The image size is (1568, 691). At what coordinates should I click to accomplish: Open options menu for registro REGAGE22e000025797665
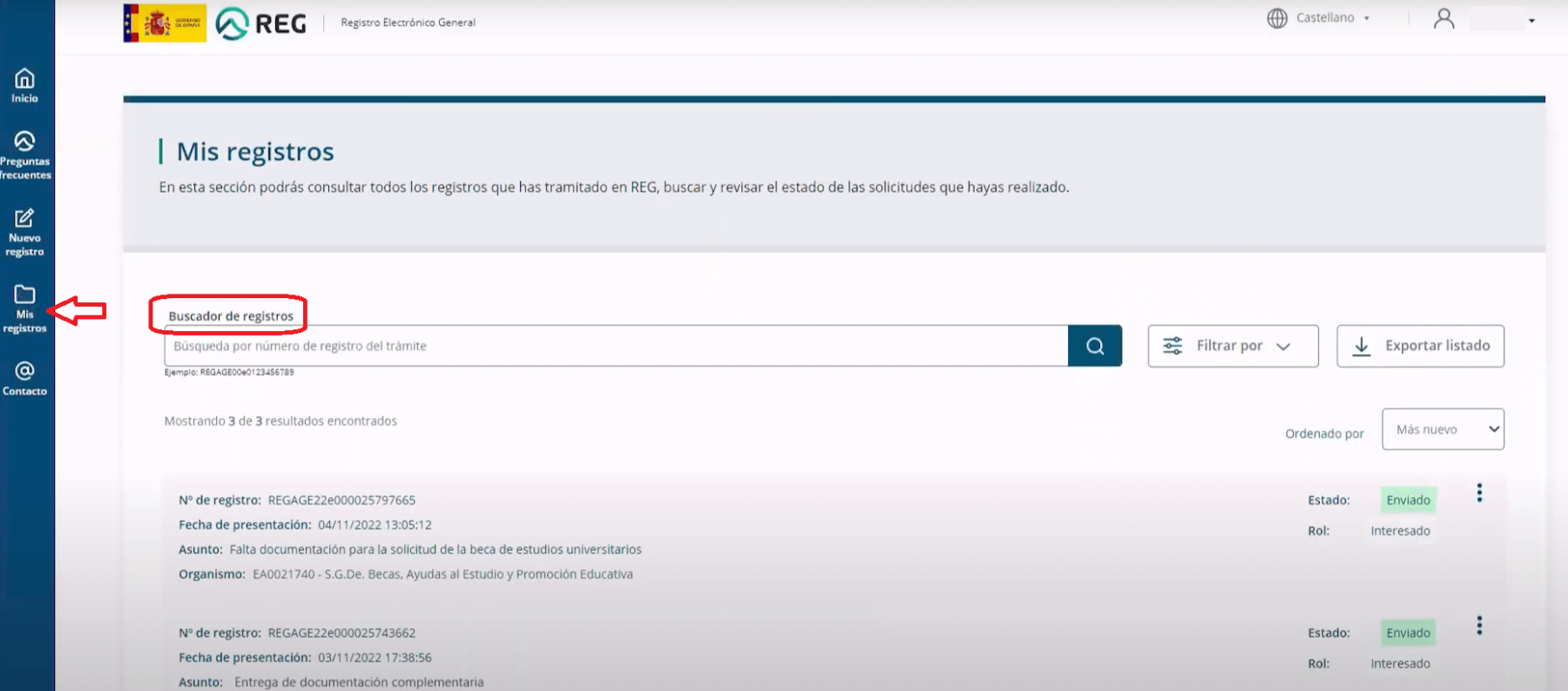tap(1479, 493)
